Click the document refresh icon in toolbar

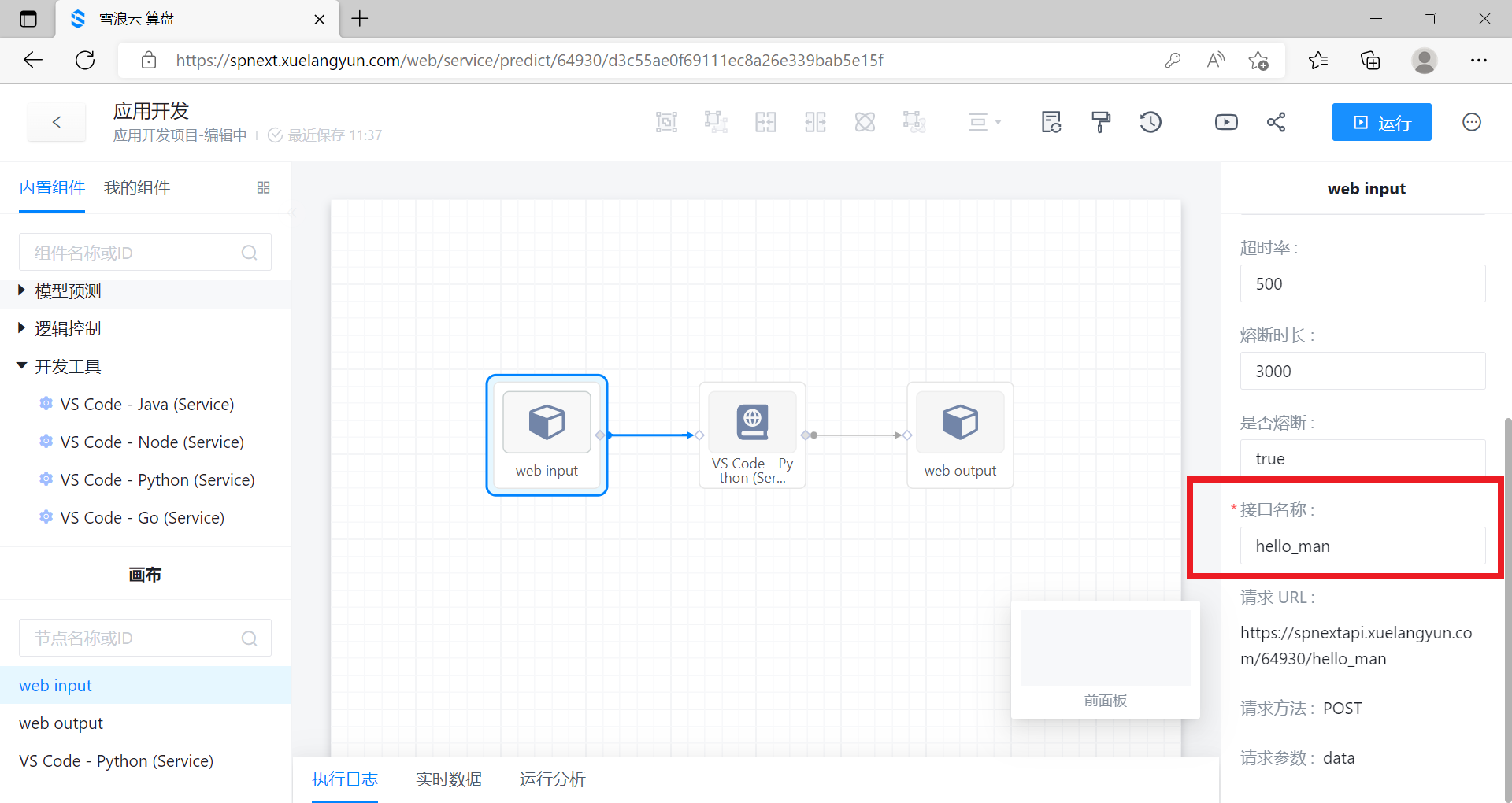(1051, 122)
